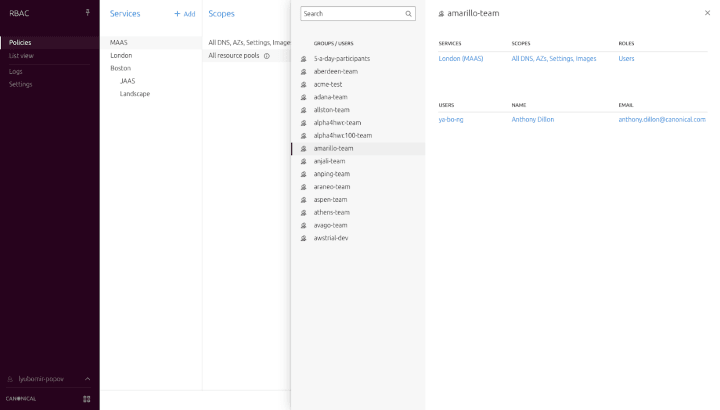This screenshot has width=720, height=410.
Task: Select alpha4hwc100-team group name
Action: [343, 136]
